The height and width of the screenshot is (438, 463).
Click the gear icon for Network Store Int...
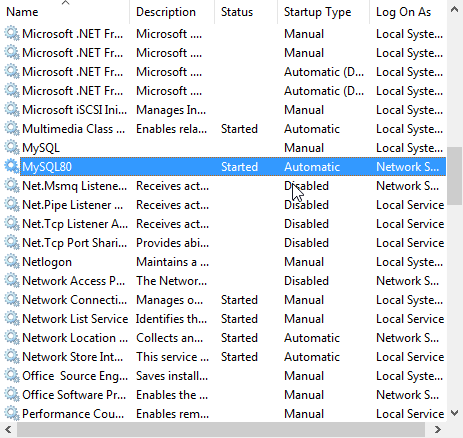click(12, 357)
